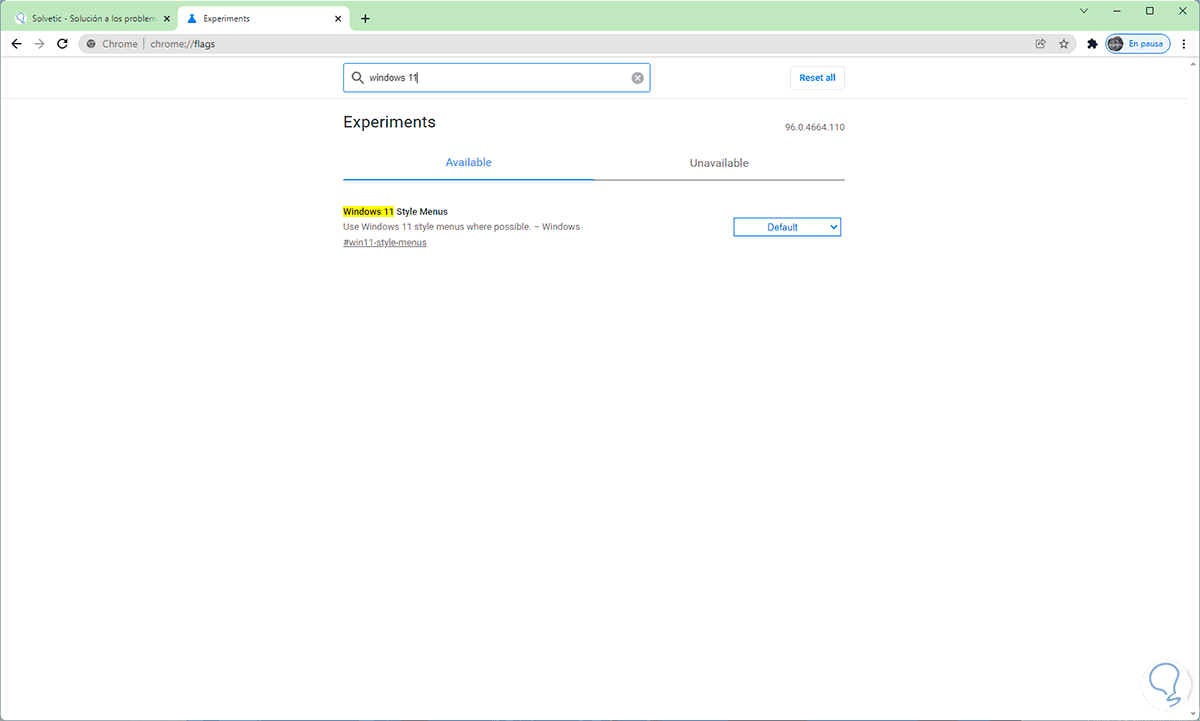Image resolution: width=1200 pixels, height=721 pixels.
Task: Open the Windows 11 Style Menus Default dropdown
Action: 787,227
